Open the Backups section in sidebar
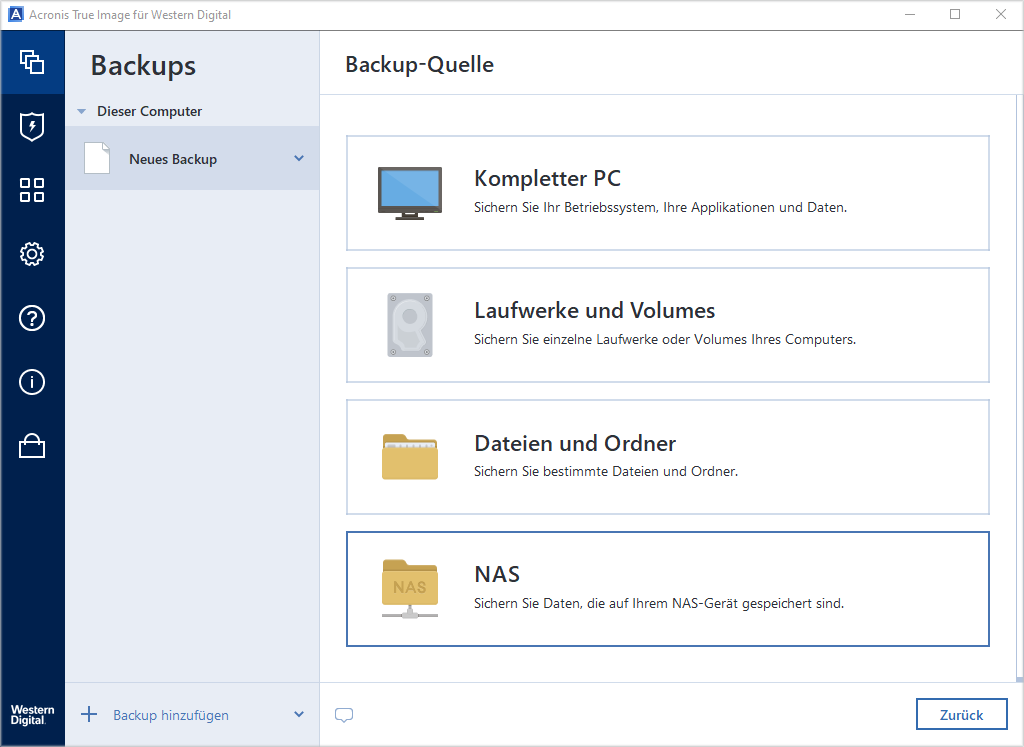Image resolution: width=1024 pixels, height=747 pixels. (32, 62)
